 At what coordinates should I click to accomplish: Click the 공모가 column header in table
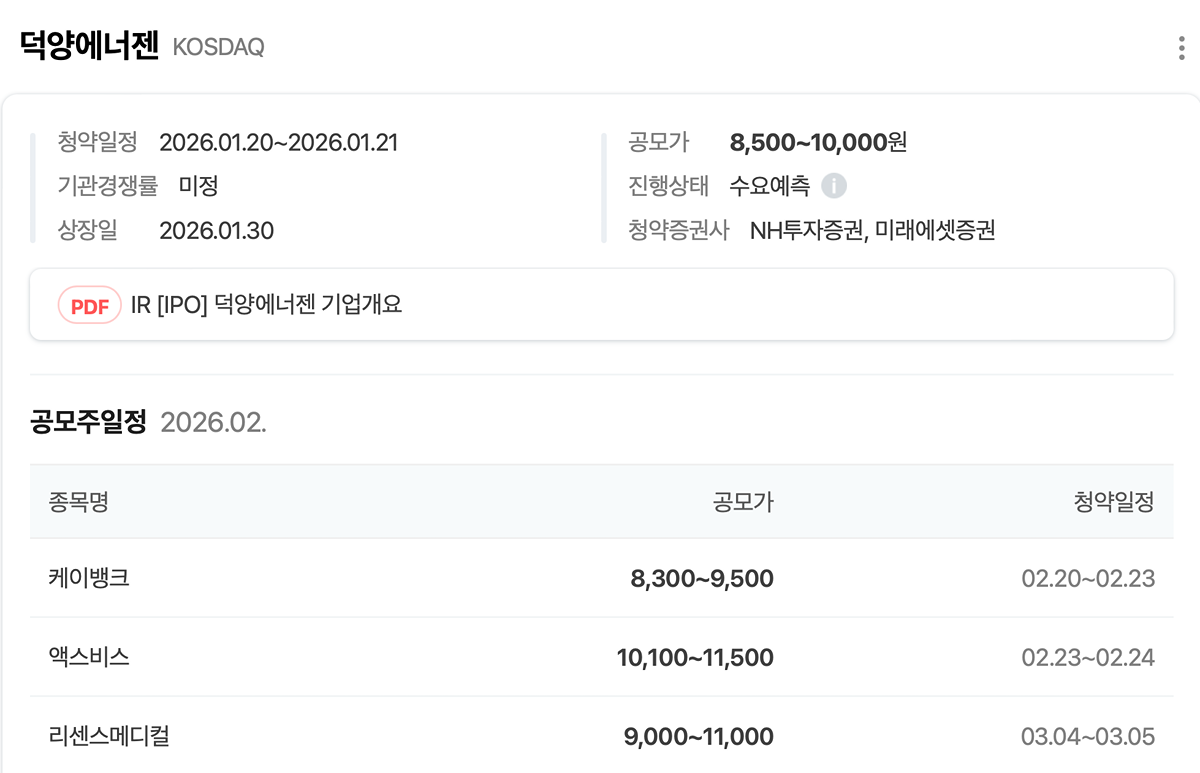pos(742,502)
